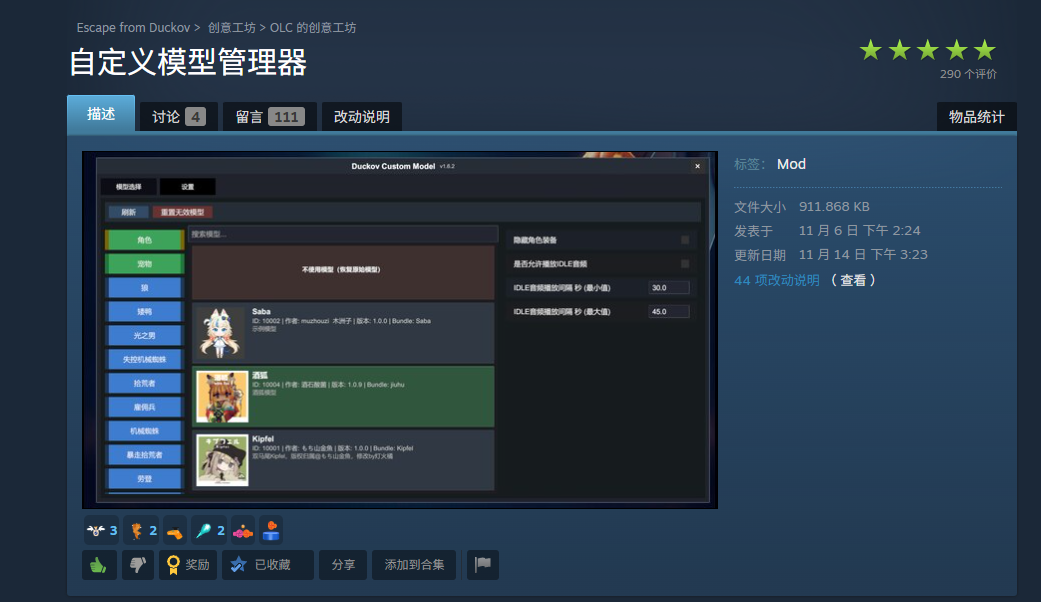Open the 添加到合集 add to collection option
Viewport: 1041px width, 602px height.
point(414,565)
